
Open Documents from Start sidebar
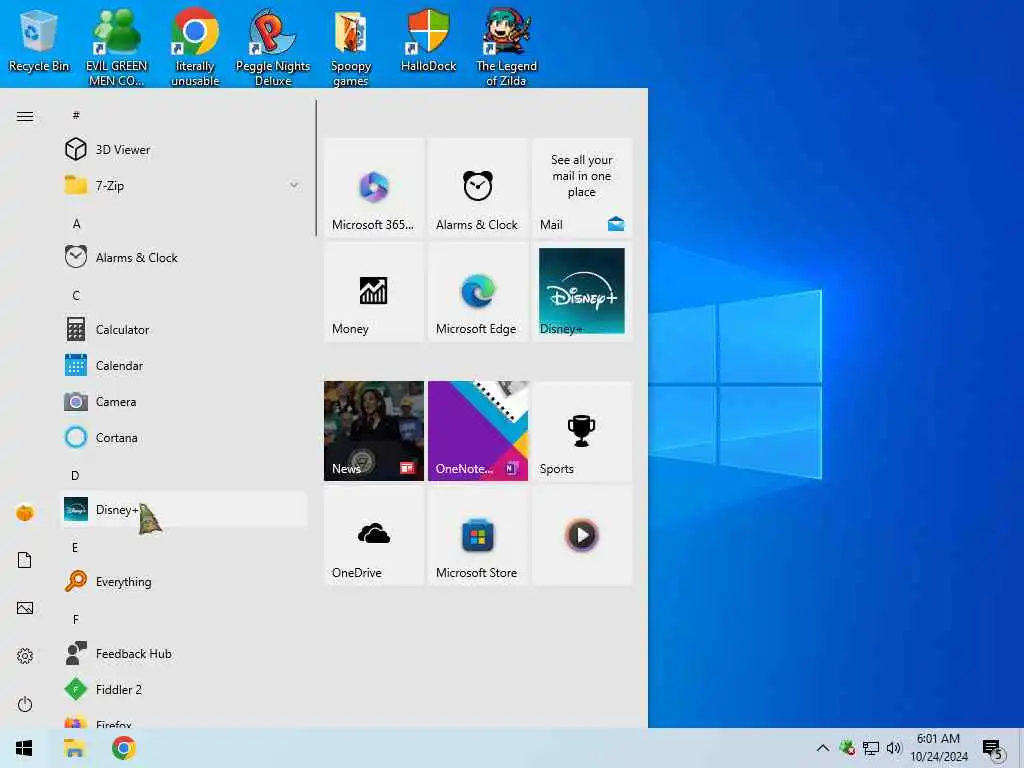25,560
